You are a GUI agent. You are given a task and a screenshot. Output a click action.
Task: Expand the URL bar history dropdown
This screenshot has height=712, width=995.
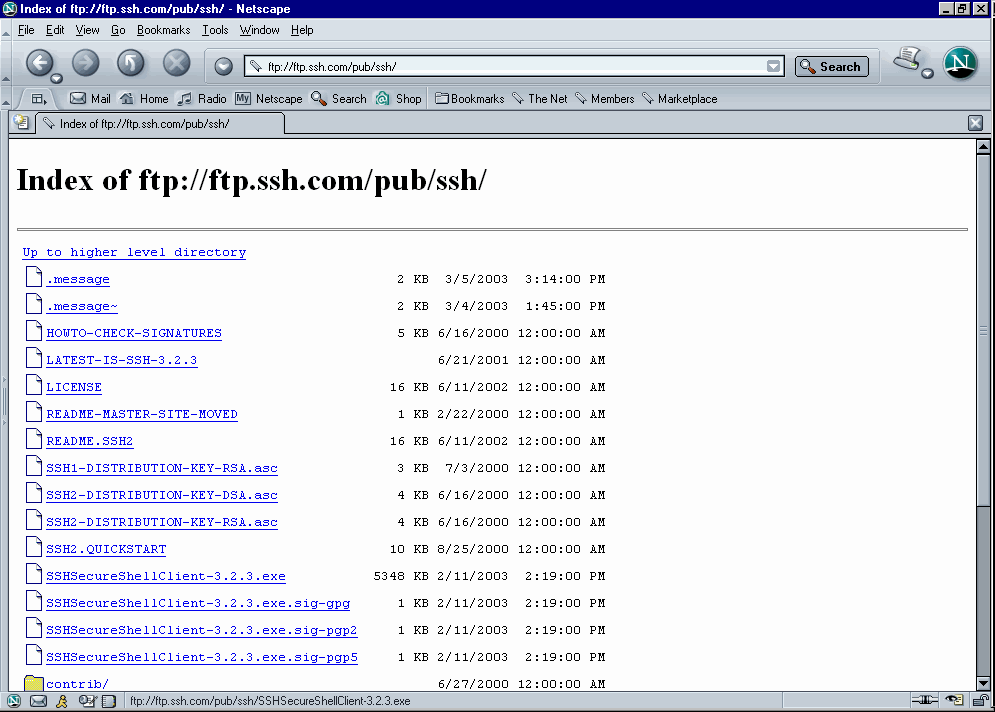[x=773, y=67]
